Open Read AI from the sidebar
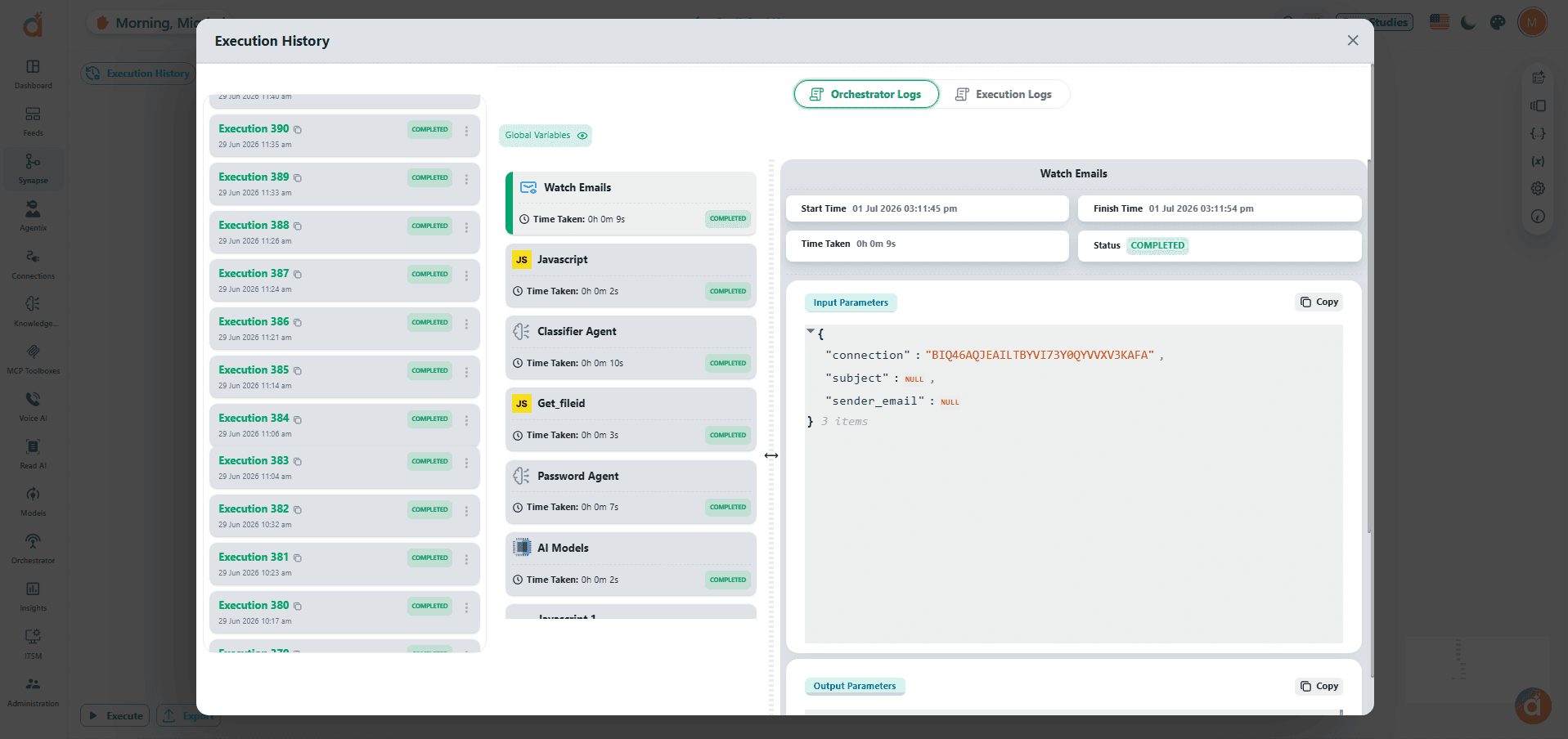 tap(33, 454)
